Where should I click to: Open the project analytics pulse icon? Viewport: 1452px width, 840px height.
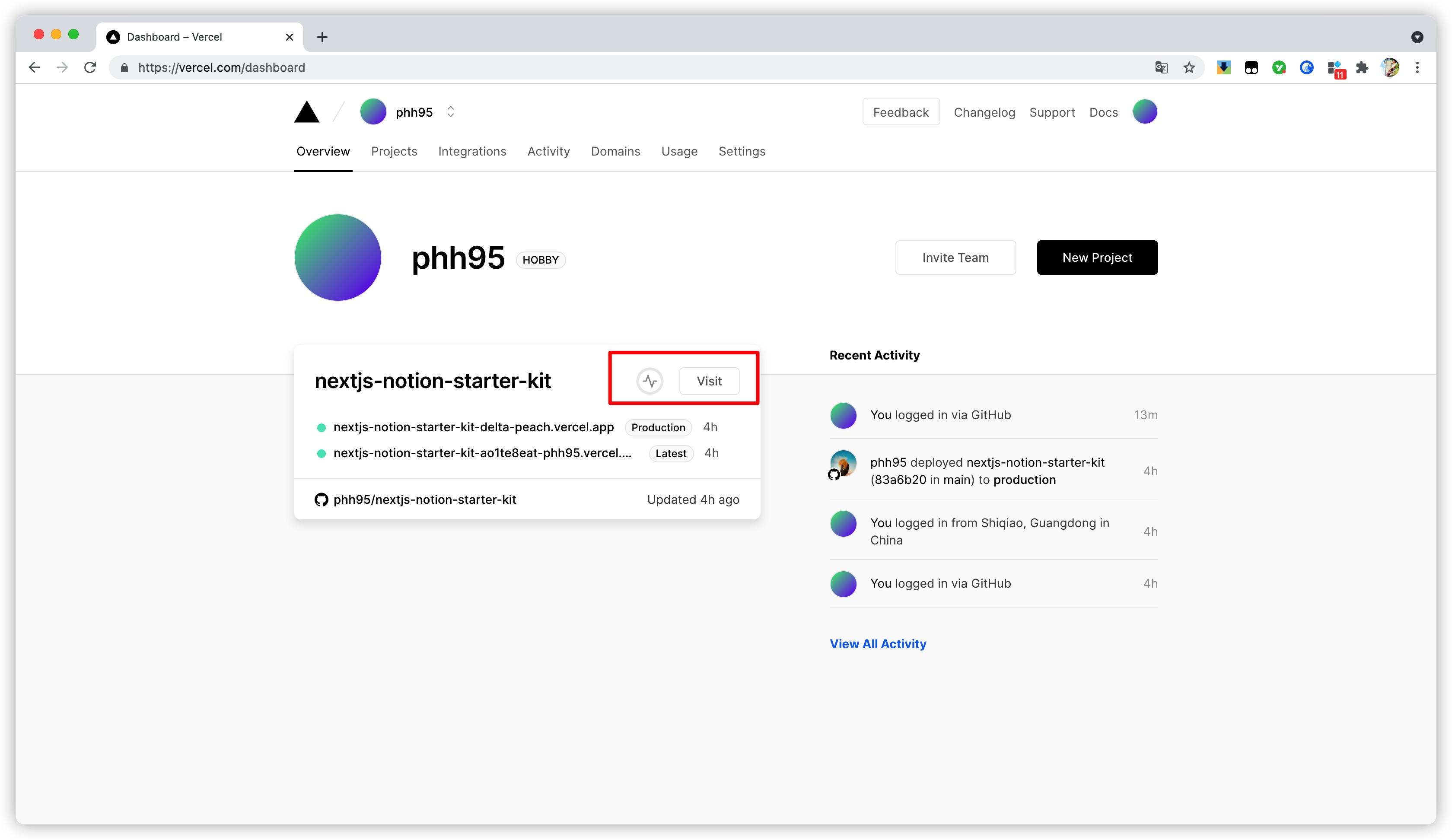tap(650, 381)
